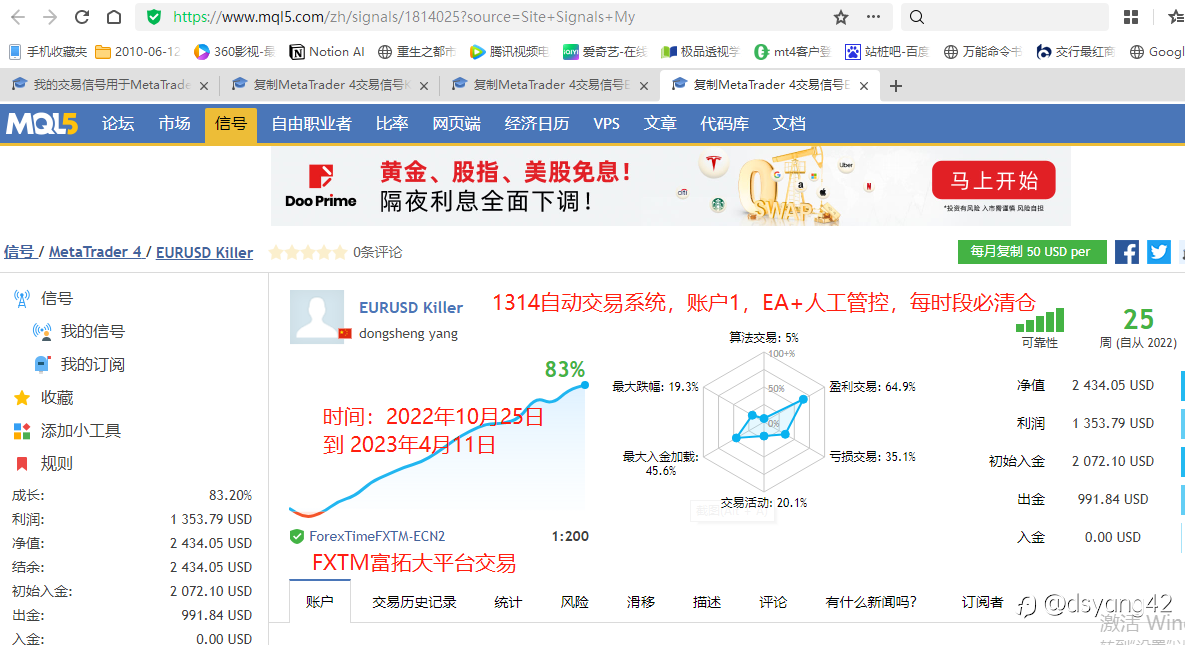1185x645 pixels.
Task: Open the 手机收藏夹 bookmark
Action: [x=48, y=51]
